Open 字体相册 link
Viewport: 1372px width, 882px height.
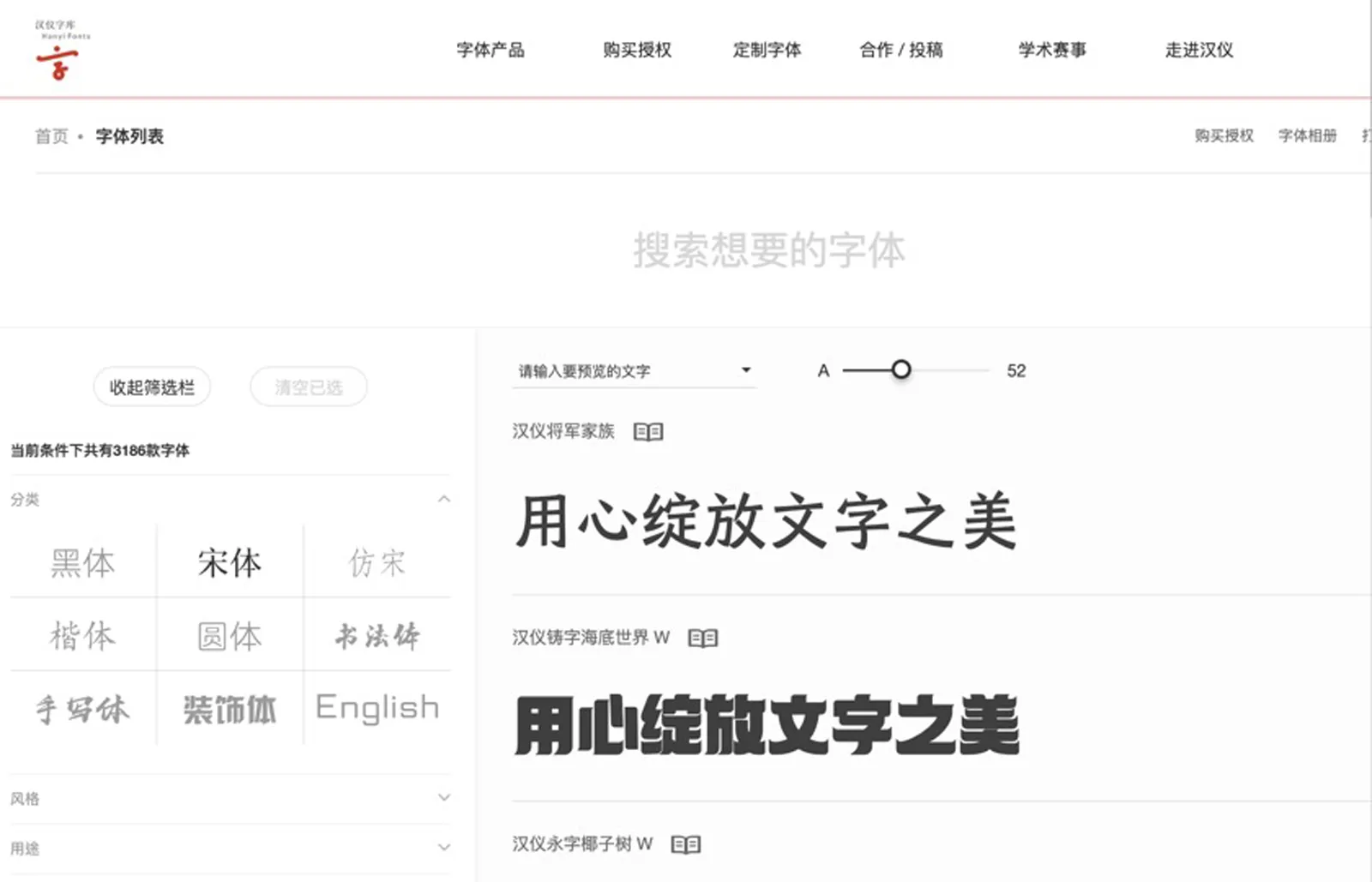point(1308,135)
